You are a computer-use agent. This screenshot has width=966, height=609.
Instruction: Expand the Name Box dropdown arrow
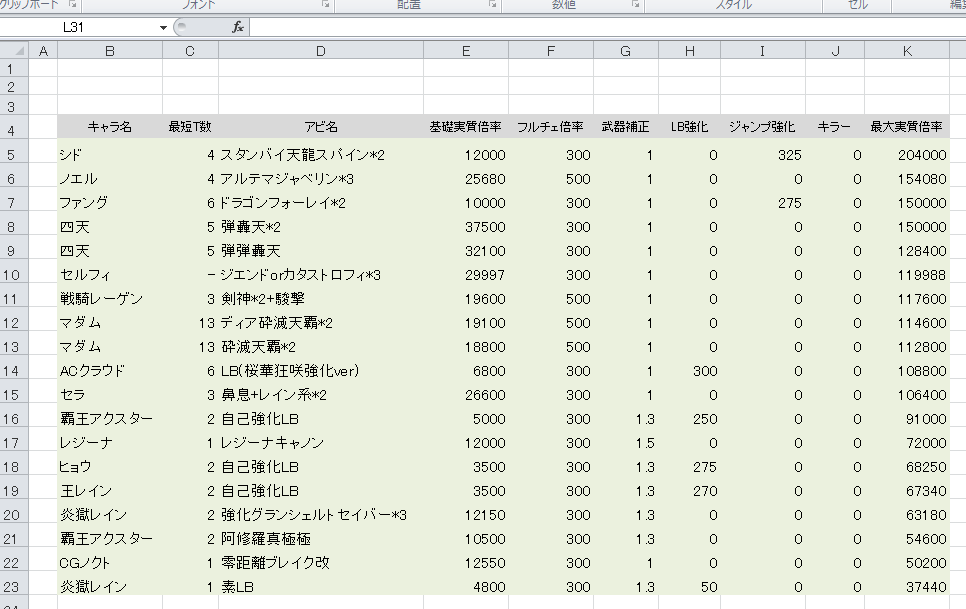coord(163,28)
